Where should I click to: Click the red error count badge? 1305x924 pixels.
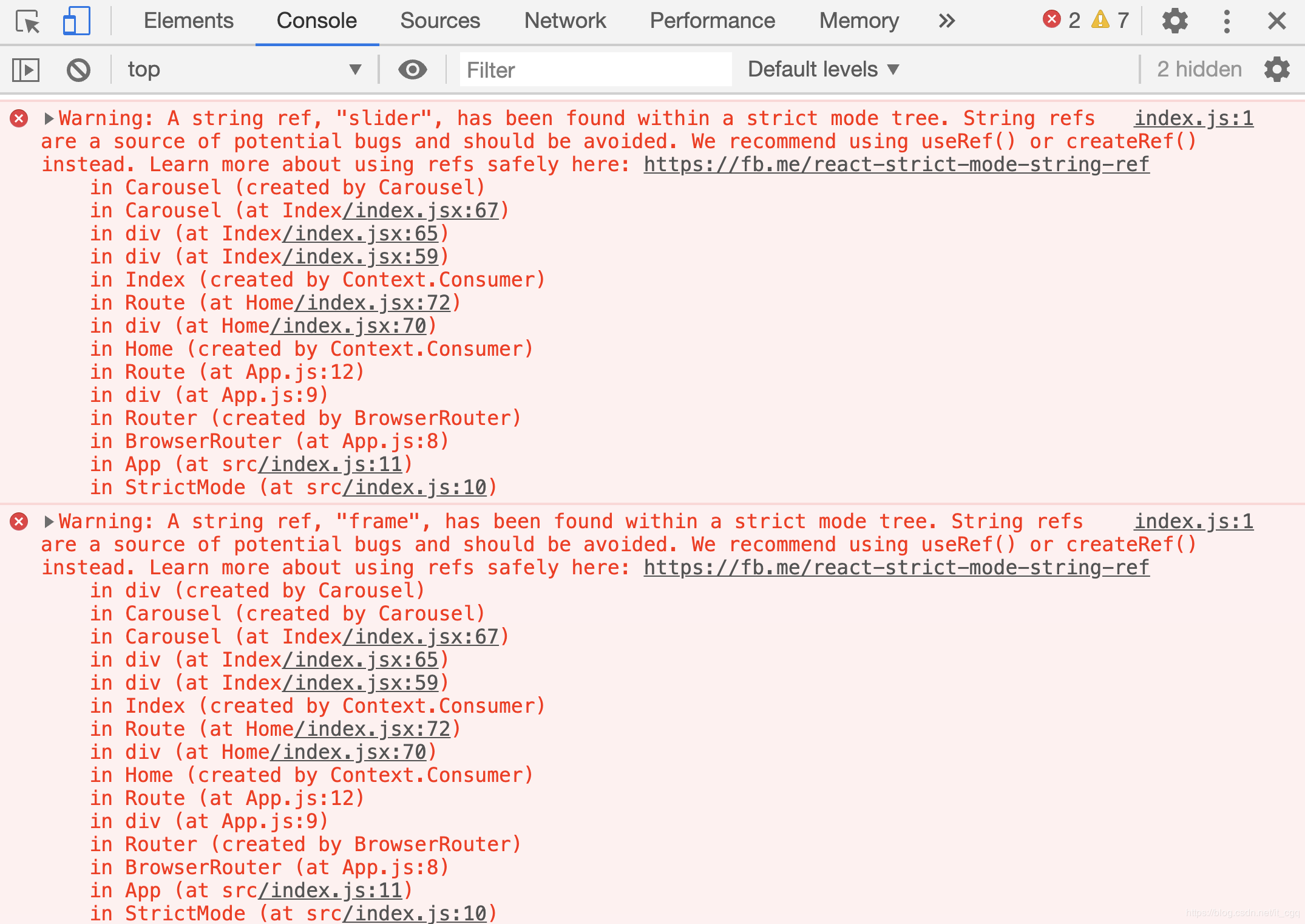[1052, 20]
